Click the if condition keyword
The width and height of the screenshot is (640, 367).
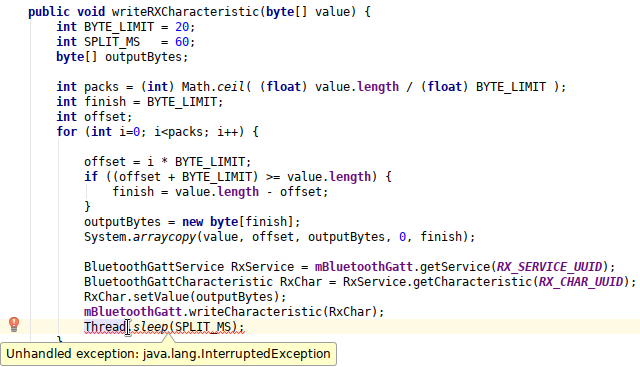[91, 177]
